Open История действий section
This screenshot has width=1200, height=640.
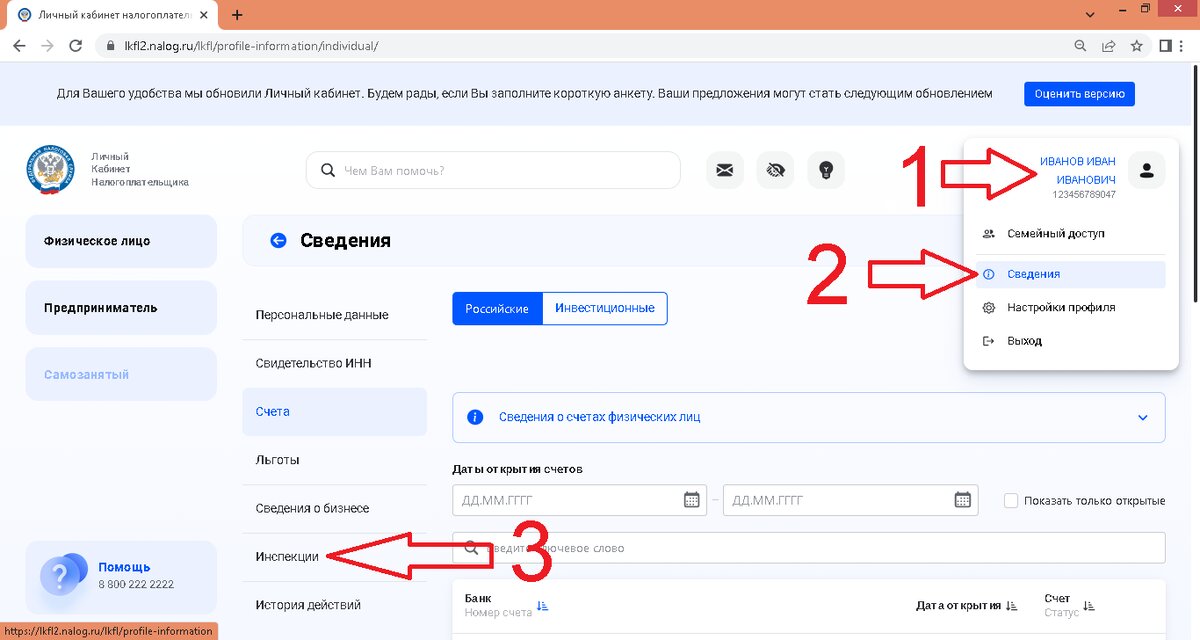click(x=334, y=605)
